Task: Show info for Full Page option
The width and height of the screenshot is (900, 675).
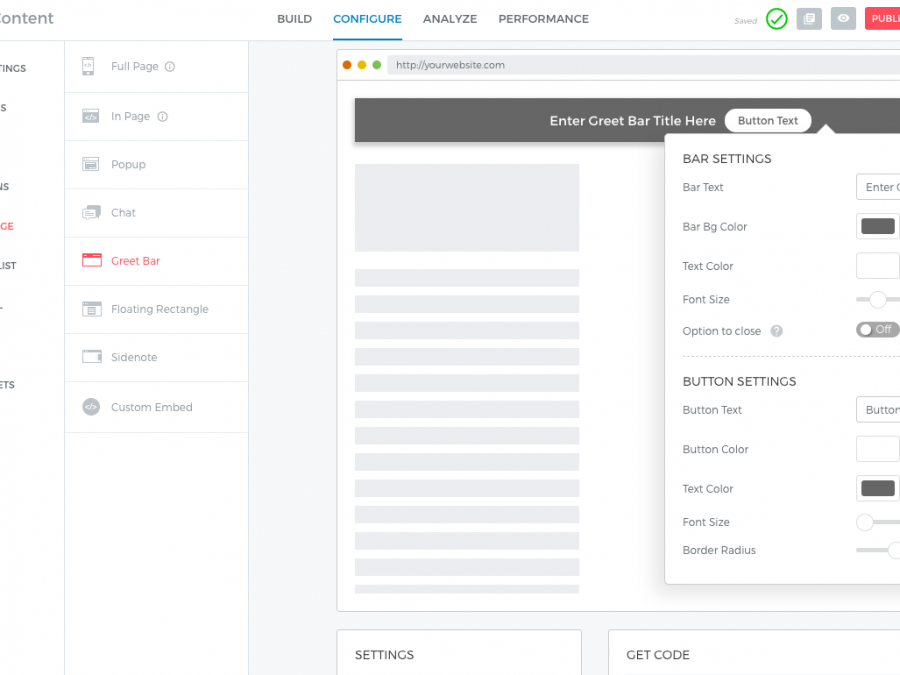Action: [170, 67]
